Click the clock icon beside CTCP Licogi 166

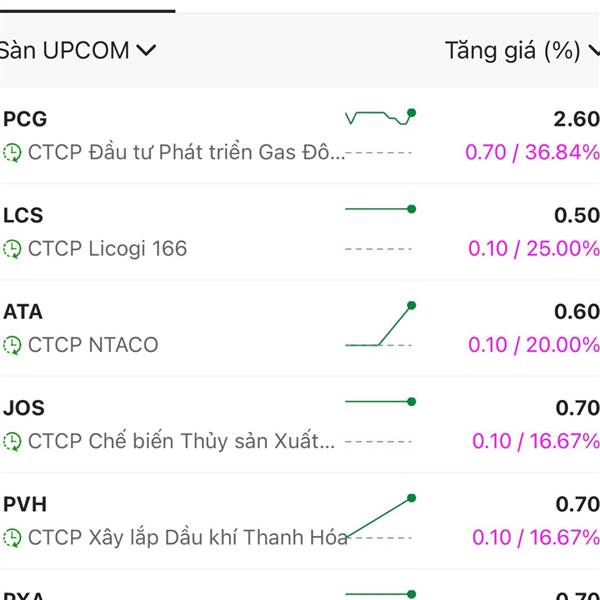[x=12, y=249]
